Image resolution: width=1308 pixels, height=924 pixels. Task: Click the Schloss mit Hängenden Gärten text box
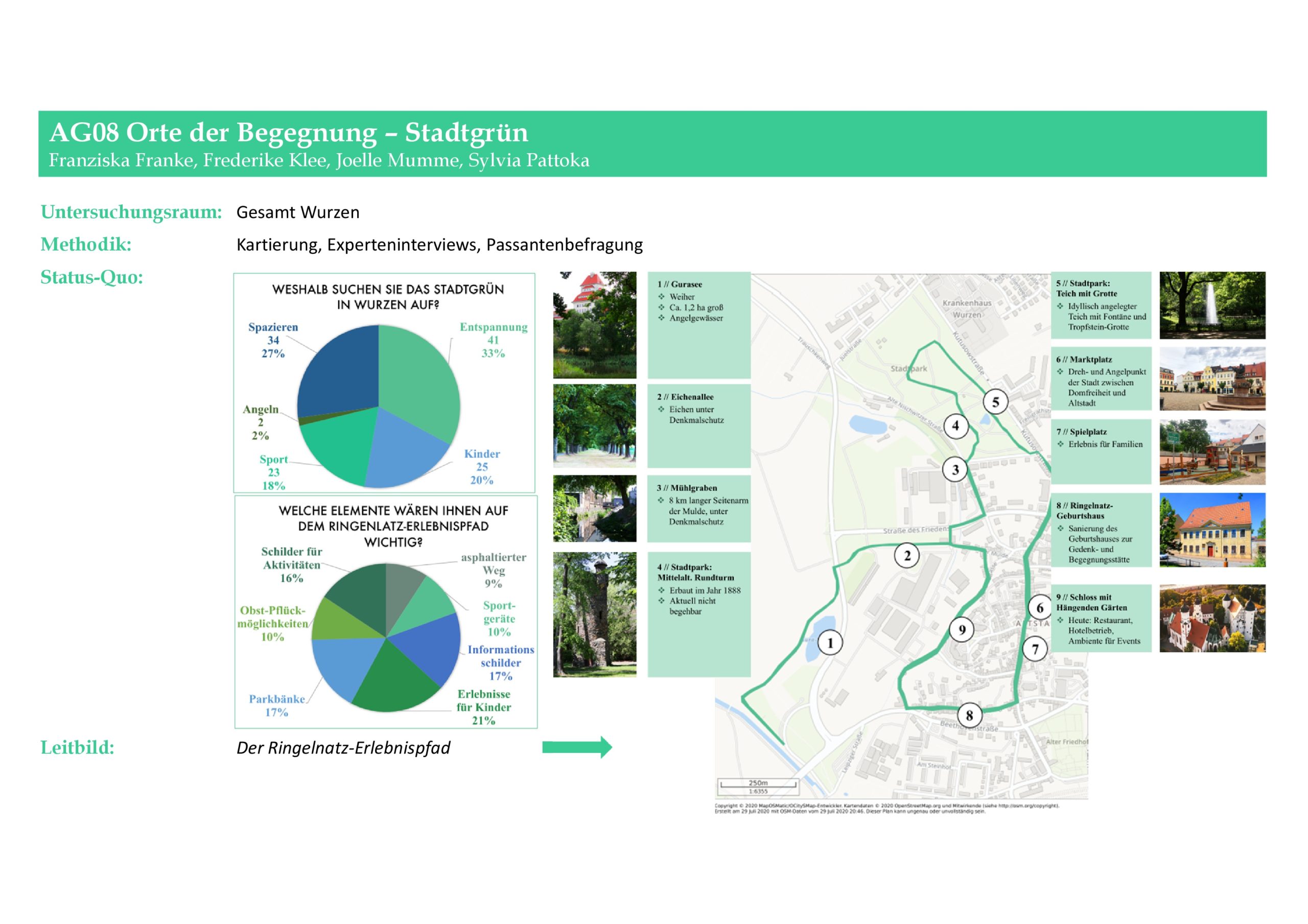(x=1101, y=618)
